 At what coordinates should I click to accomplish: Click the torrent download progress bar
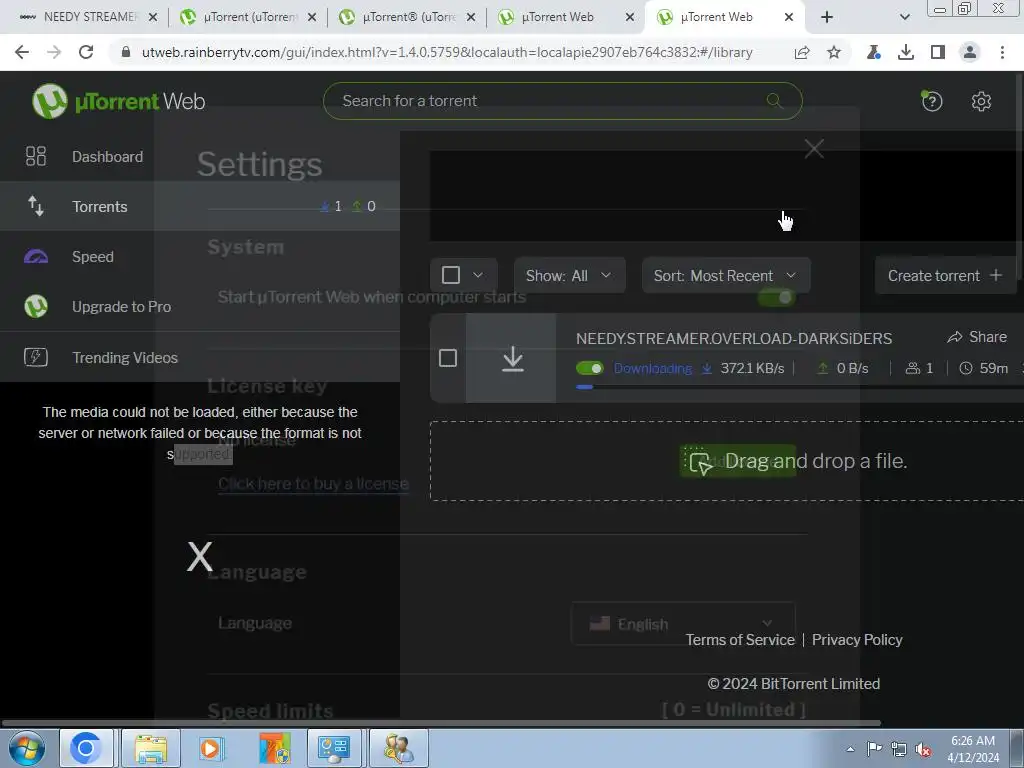[x=799, y=387]
